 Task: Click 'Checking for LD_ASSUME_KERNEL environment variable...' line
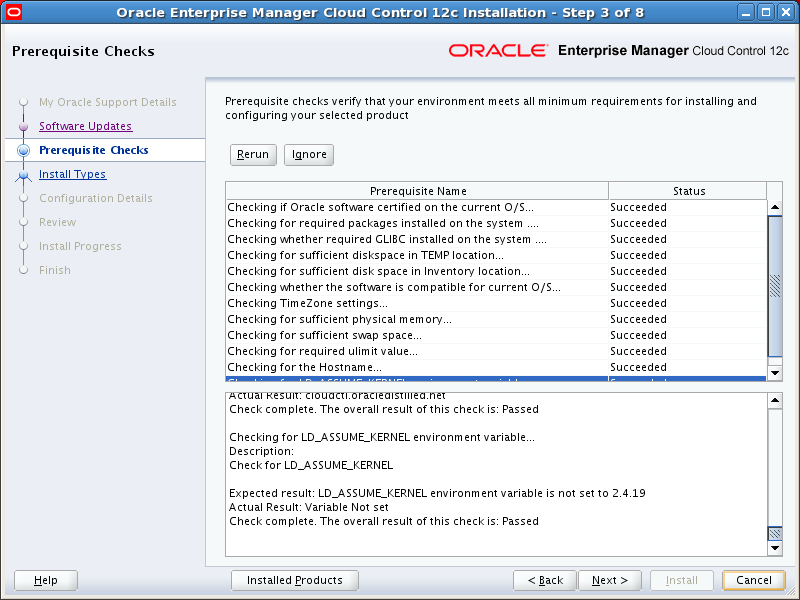pyautogui.click(x=382, y=437)
